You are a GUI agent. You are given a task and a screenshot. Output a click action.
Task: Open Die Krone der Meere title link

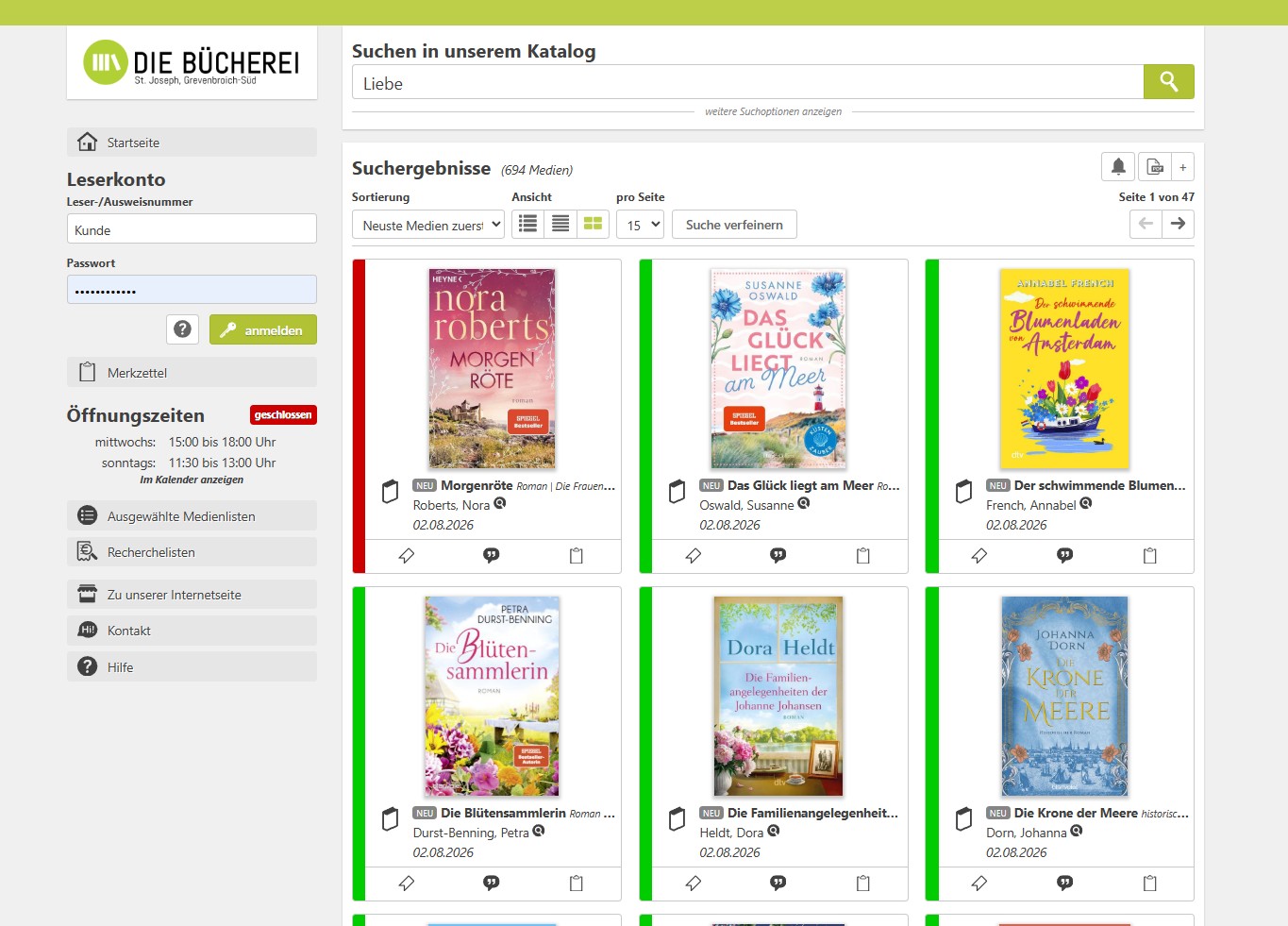[x=1076, y=813]
